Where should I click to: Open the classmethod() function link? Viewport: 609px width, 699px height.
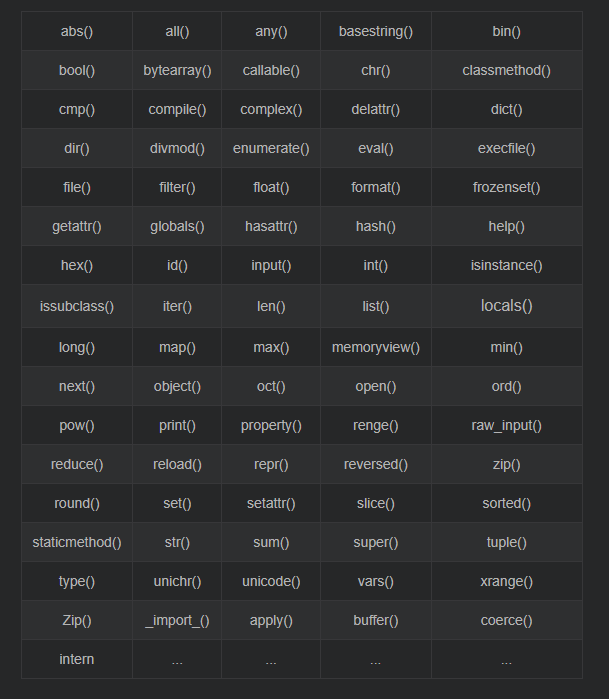pyautogui.click(x=506, y=70)
